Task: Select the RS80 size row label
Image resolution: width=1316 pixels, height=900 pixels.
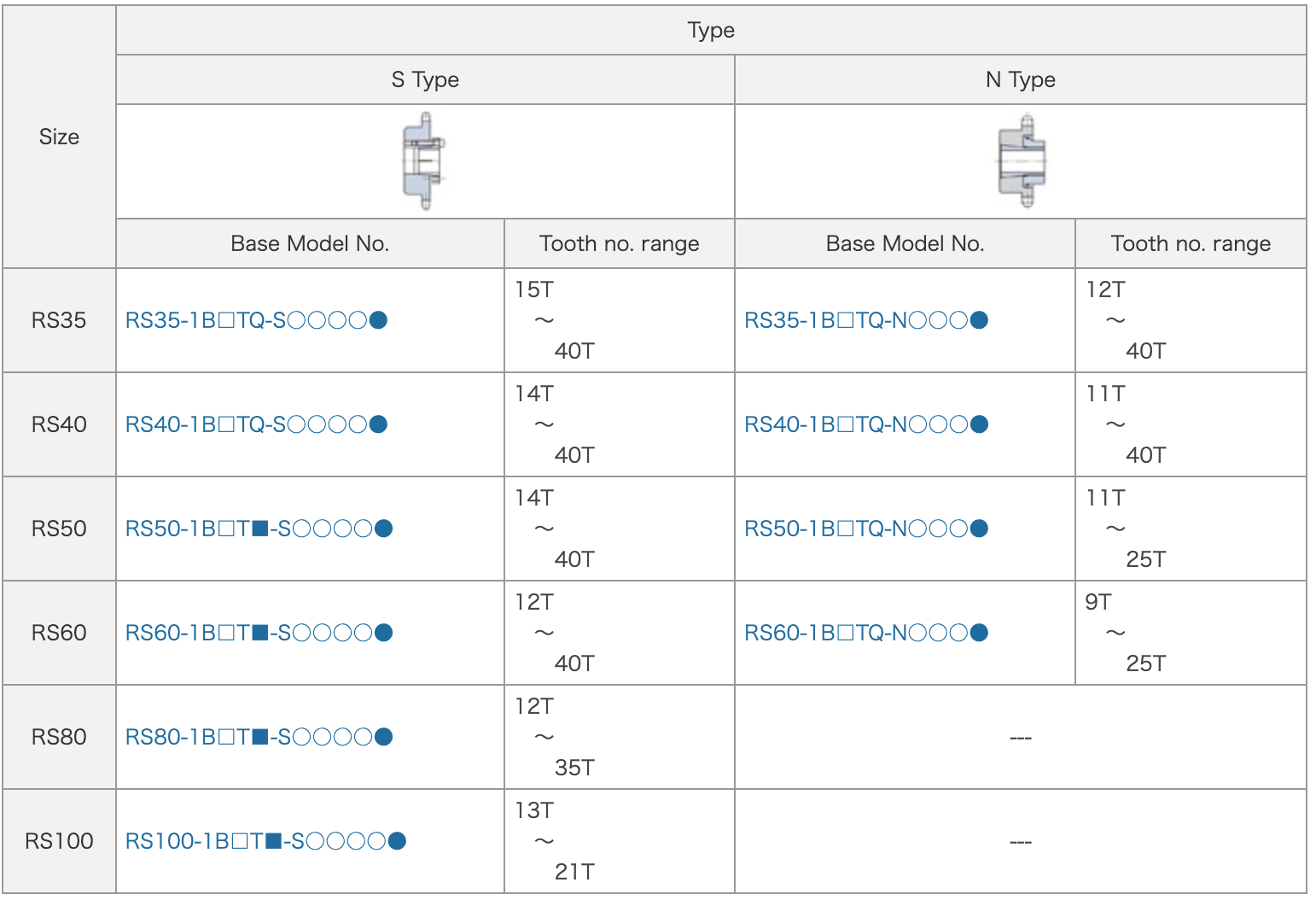Action: click(59, 737)
